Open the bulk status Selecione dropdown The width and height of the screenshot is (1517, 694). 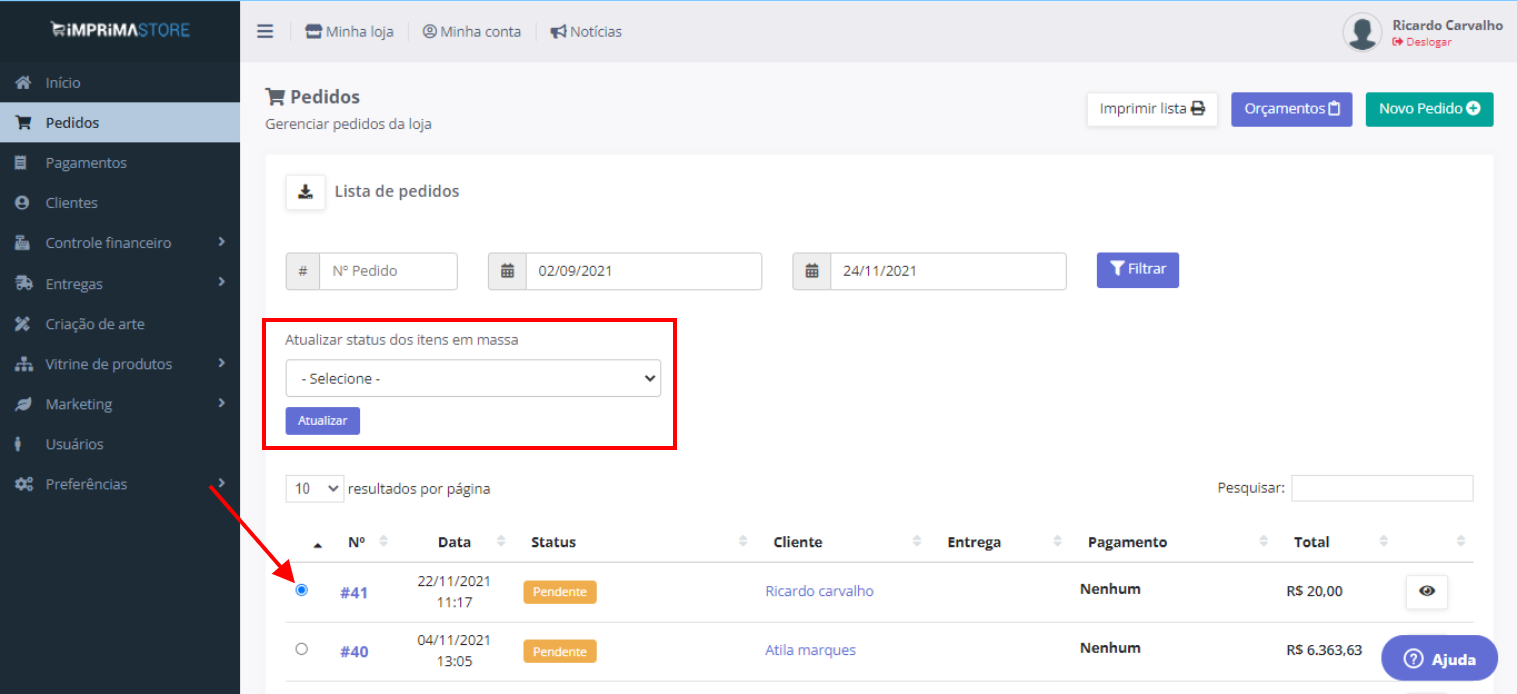[473, 378]
